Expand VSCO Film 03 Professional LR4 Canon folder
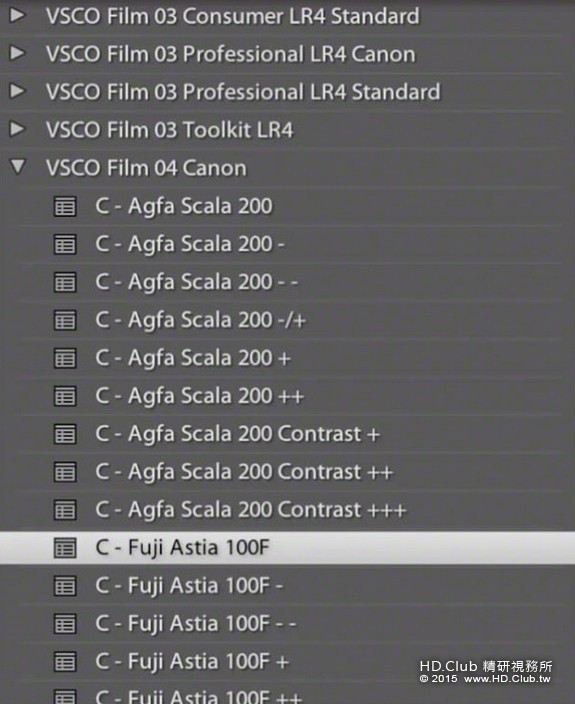 18,53
